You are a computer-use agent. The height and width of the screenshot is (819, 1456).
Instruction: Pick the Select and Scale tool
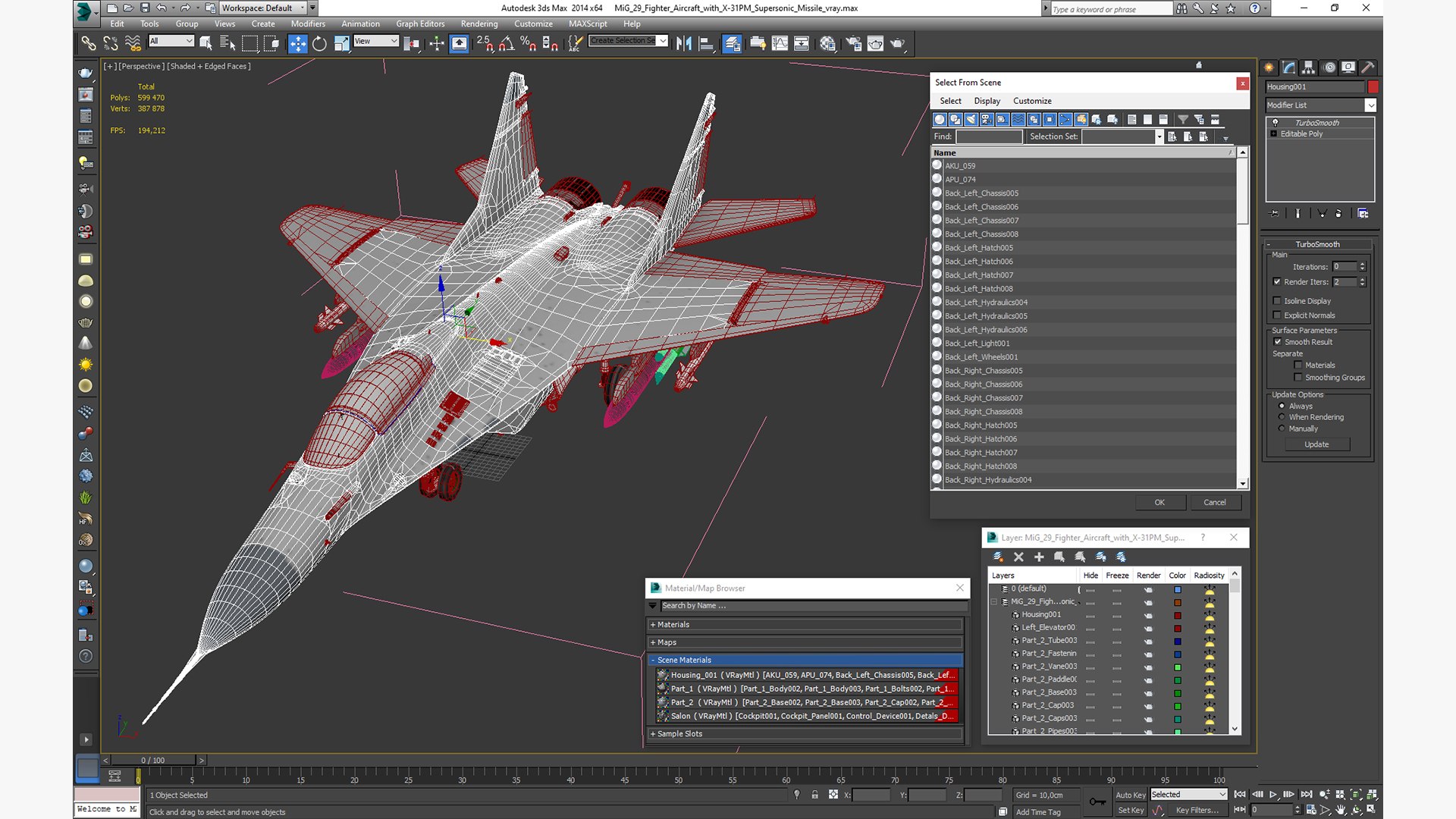point(342,43)
